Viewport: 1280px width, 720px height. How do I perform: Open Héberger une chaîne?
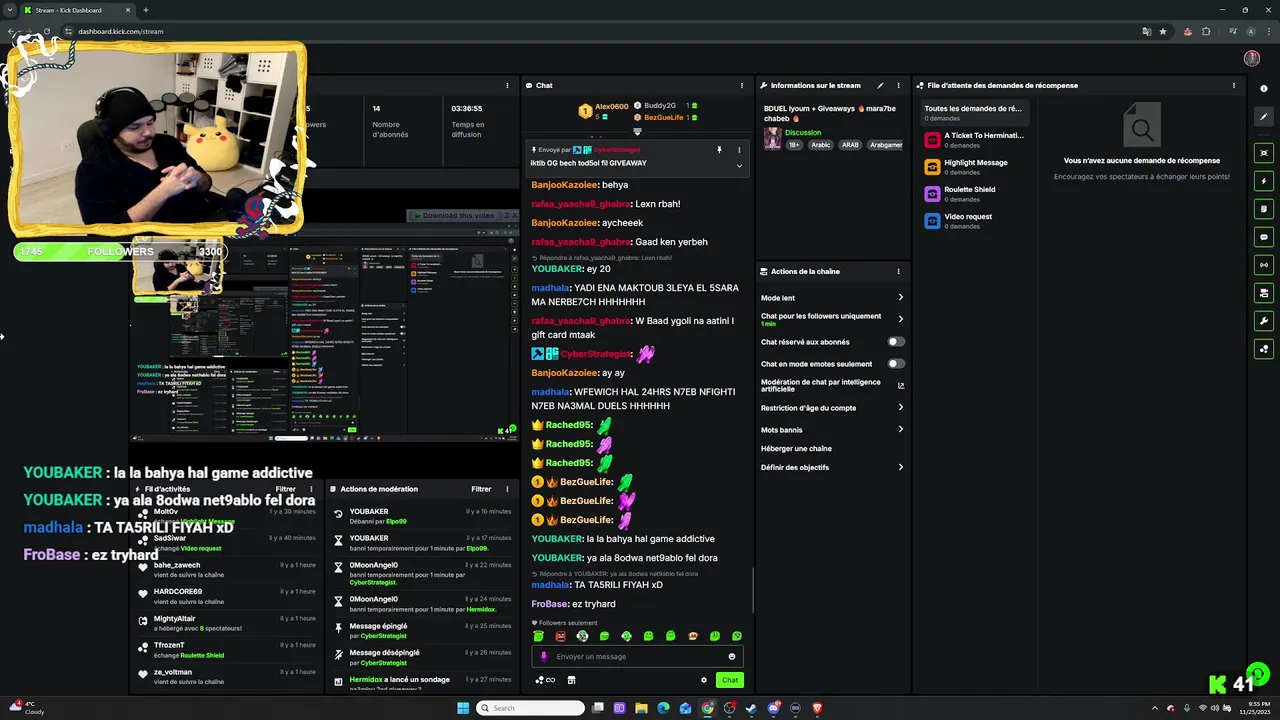click(x=796, y=449)
